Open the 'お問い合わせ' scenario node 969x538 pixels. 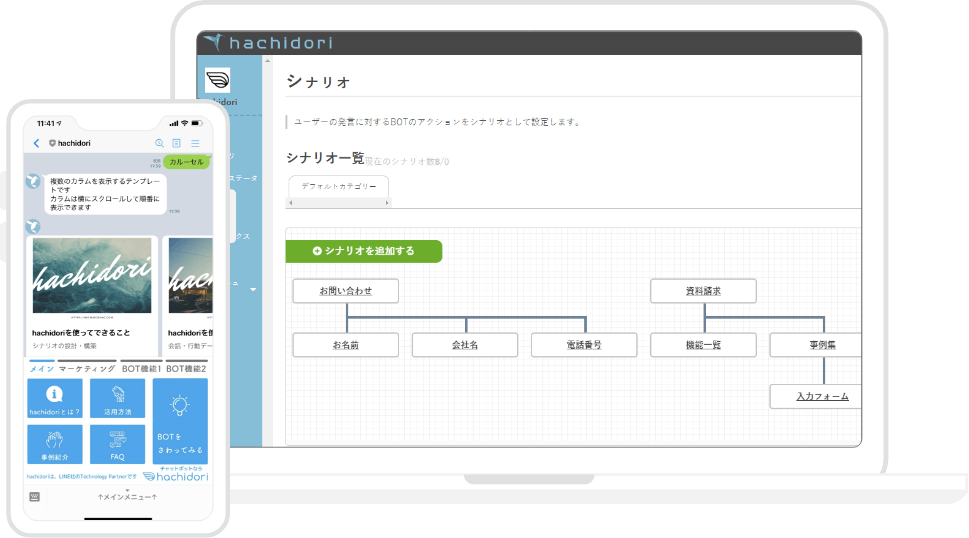tap(345, 291)
